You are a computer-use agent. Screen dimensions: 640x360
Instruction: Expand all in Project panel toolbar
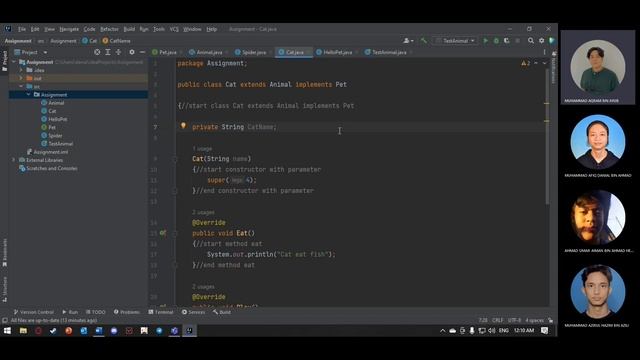[108, 52]
